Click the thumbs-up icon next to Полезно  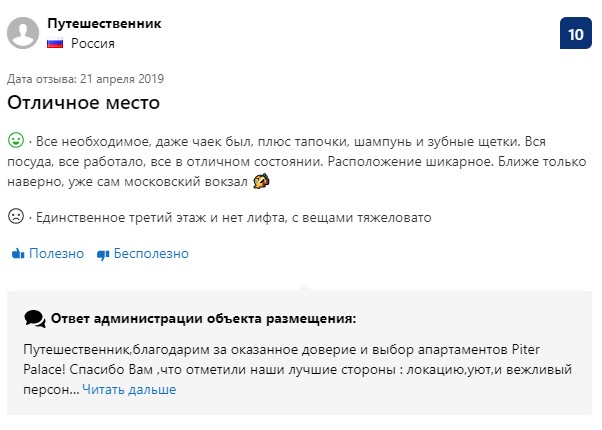18,253
